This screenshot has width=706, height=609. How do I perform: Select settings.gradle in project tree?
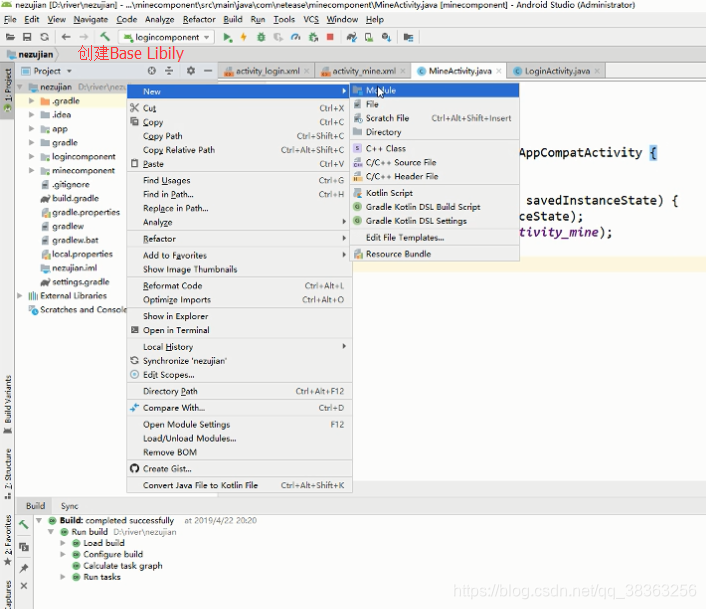[81, 282]
